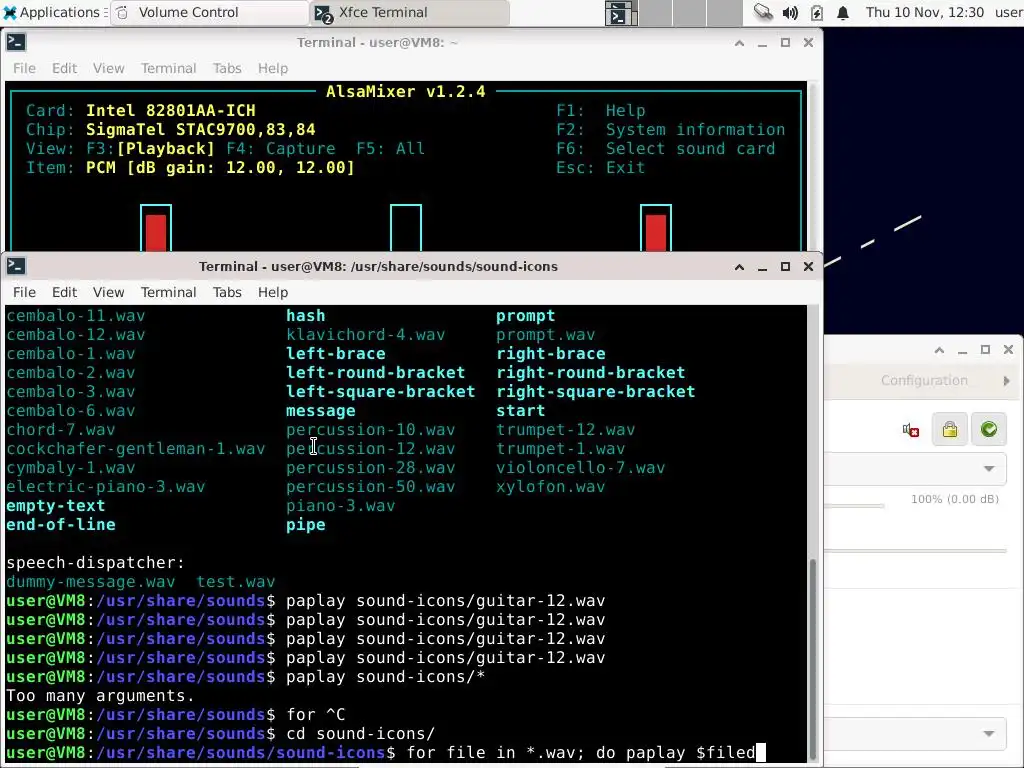Open File menu in sound-icons terminal
The image size is (1024, 768).
tap(24, 292)
